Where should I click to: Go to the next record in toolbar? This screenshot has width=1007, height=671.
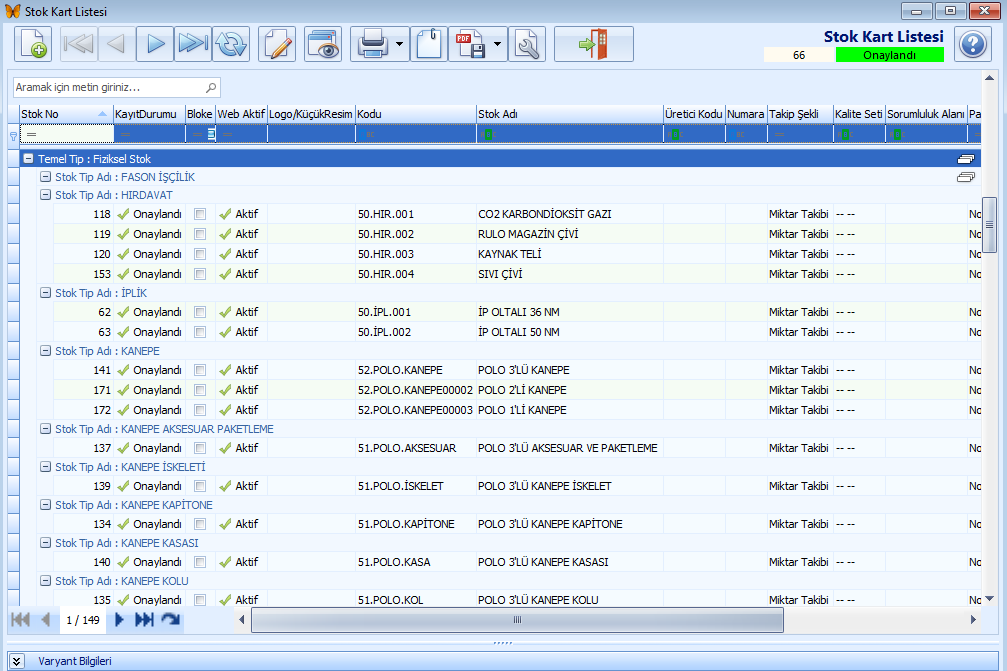pyautogui.click(x=155, y=44)
